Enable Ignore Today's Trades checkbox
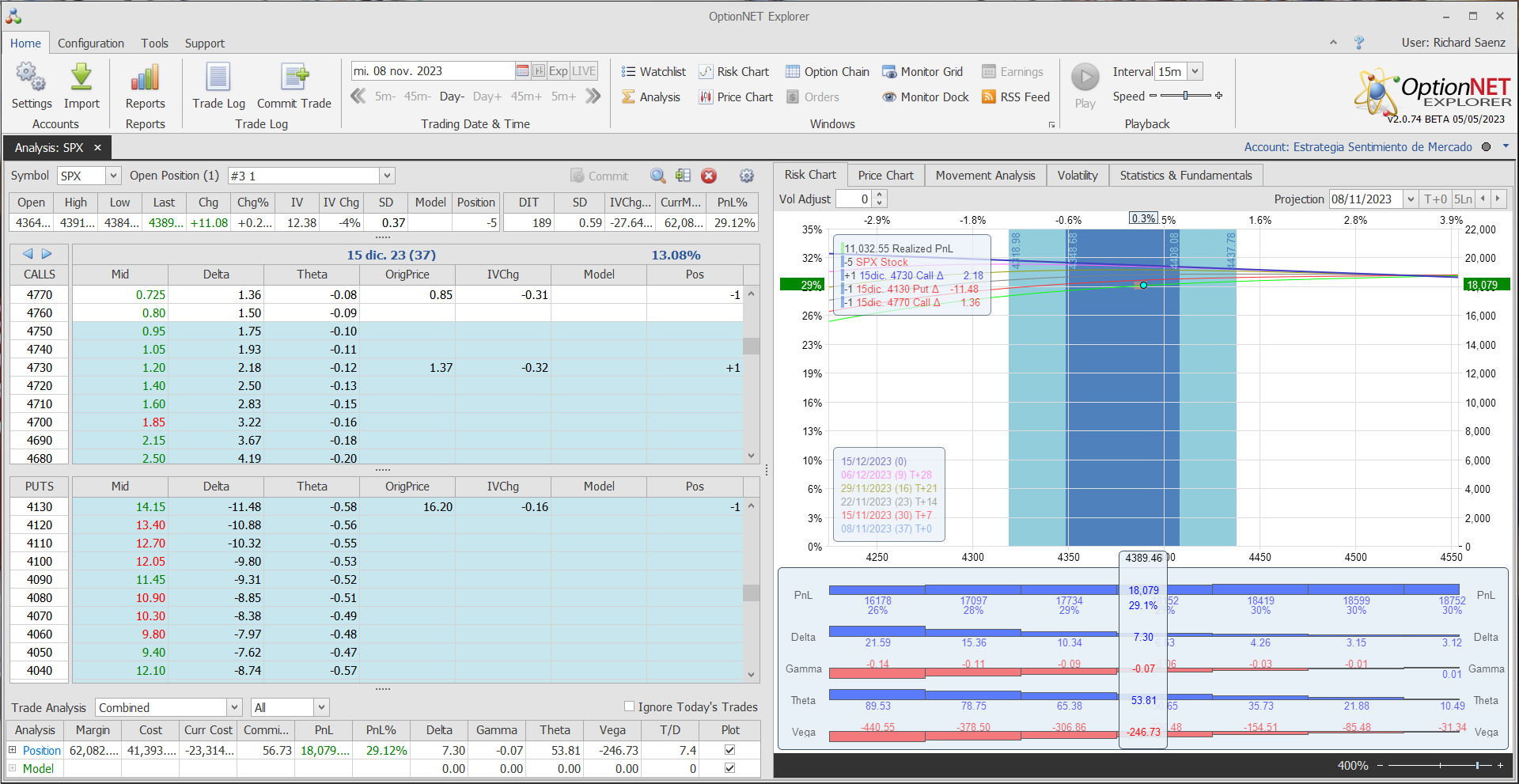Screen dimensions: 1519x784 [x=630, y=706]
